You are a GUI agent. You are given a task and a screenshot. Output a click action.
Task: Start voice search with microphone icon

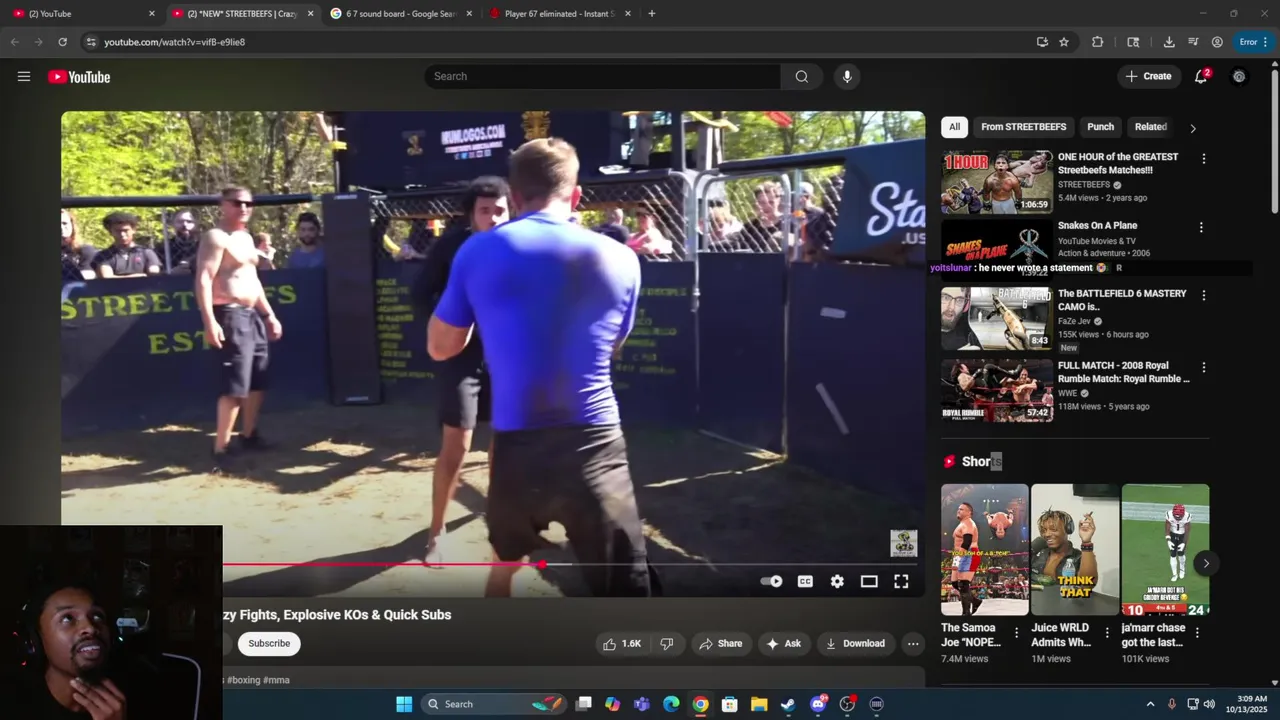pos(847,77)
